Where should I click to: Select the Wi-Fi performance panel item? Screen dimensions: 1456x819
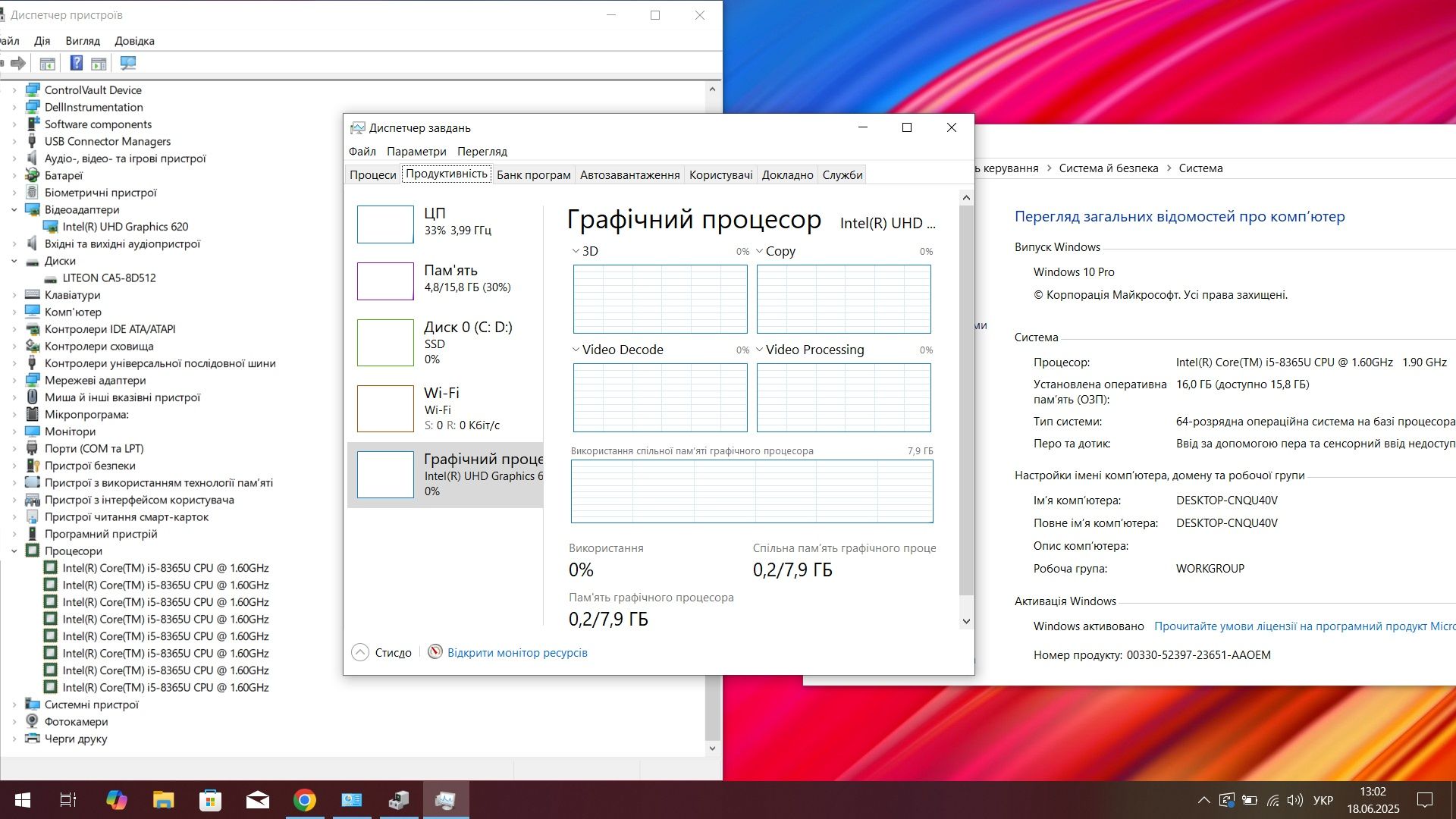[446, 408]
